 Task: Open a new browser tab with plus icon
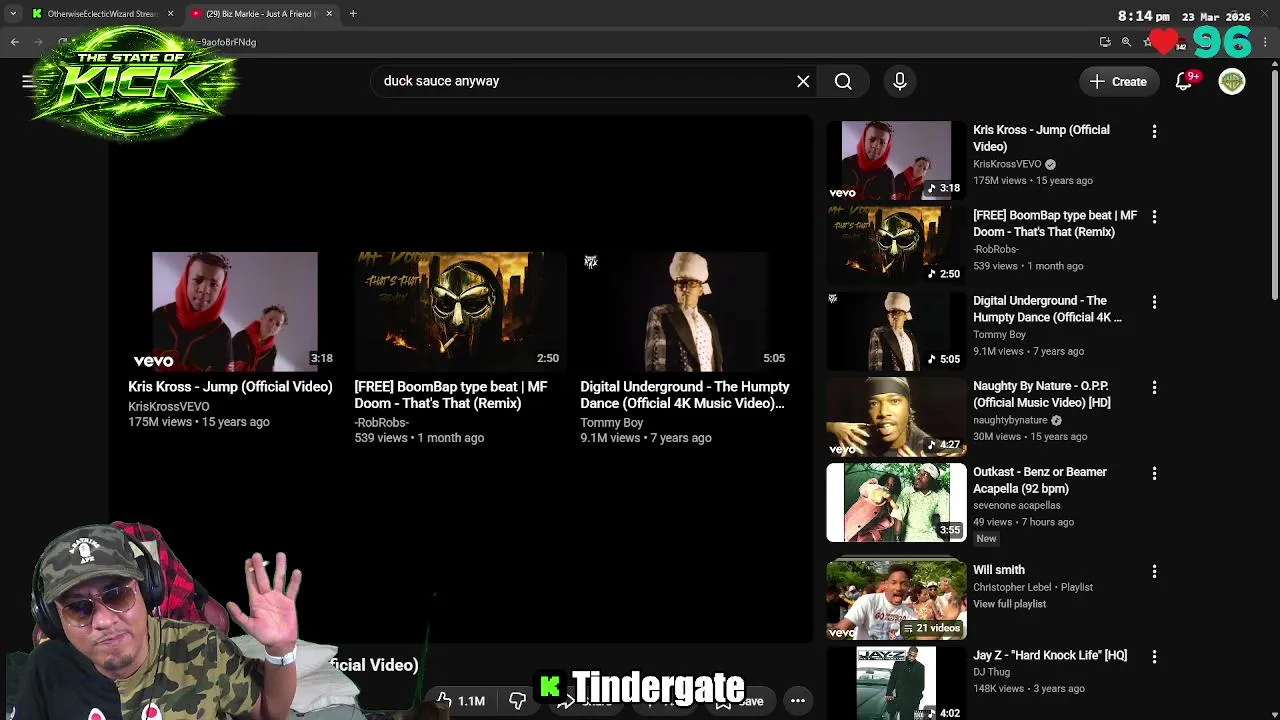(x=353, y=14)
